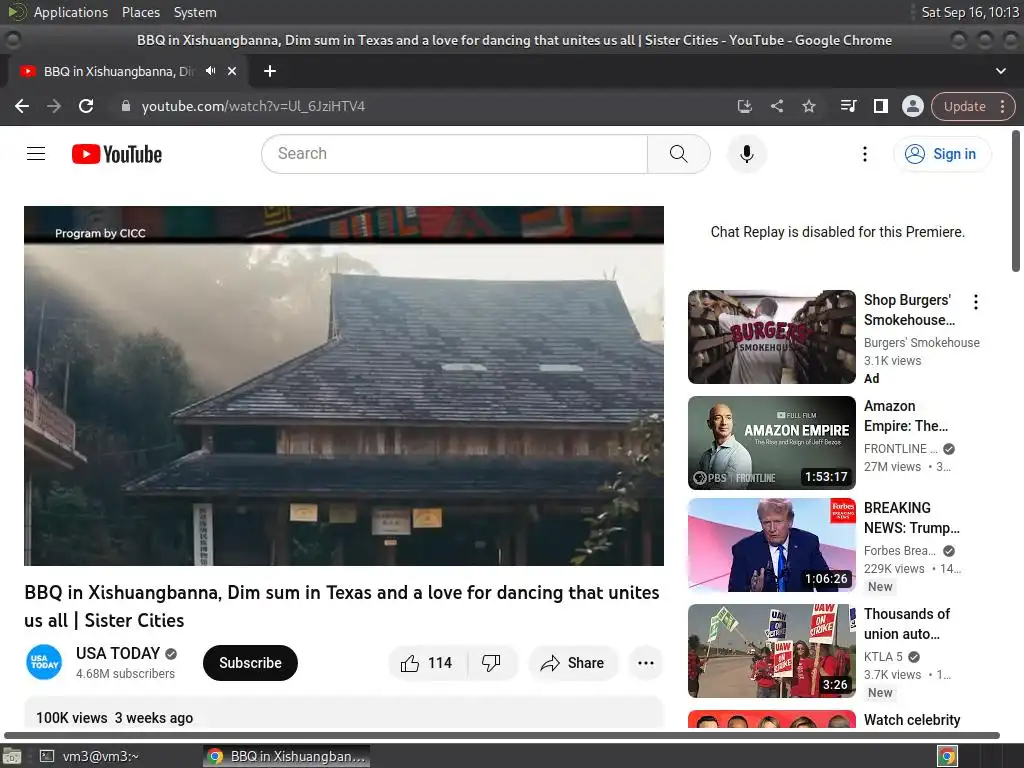Open a new tab
The height and width of the screenshot is (768, 1024).
pyautogui.click(x=270, y=71)
